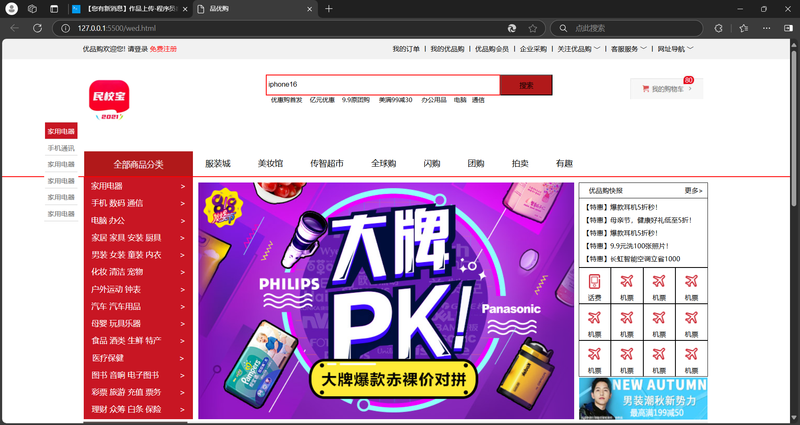Select 手机通讯 in the floating sidebar
Viewport: 800px width, 425px height.
(x=61, y=148)
